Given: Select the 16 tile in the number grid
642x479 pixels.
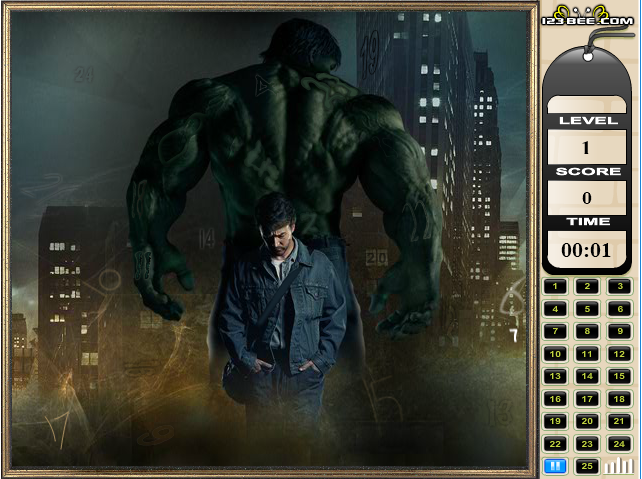Looking at the screenshot, I should coord(555,399).
